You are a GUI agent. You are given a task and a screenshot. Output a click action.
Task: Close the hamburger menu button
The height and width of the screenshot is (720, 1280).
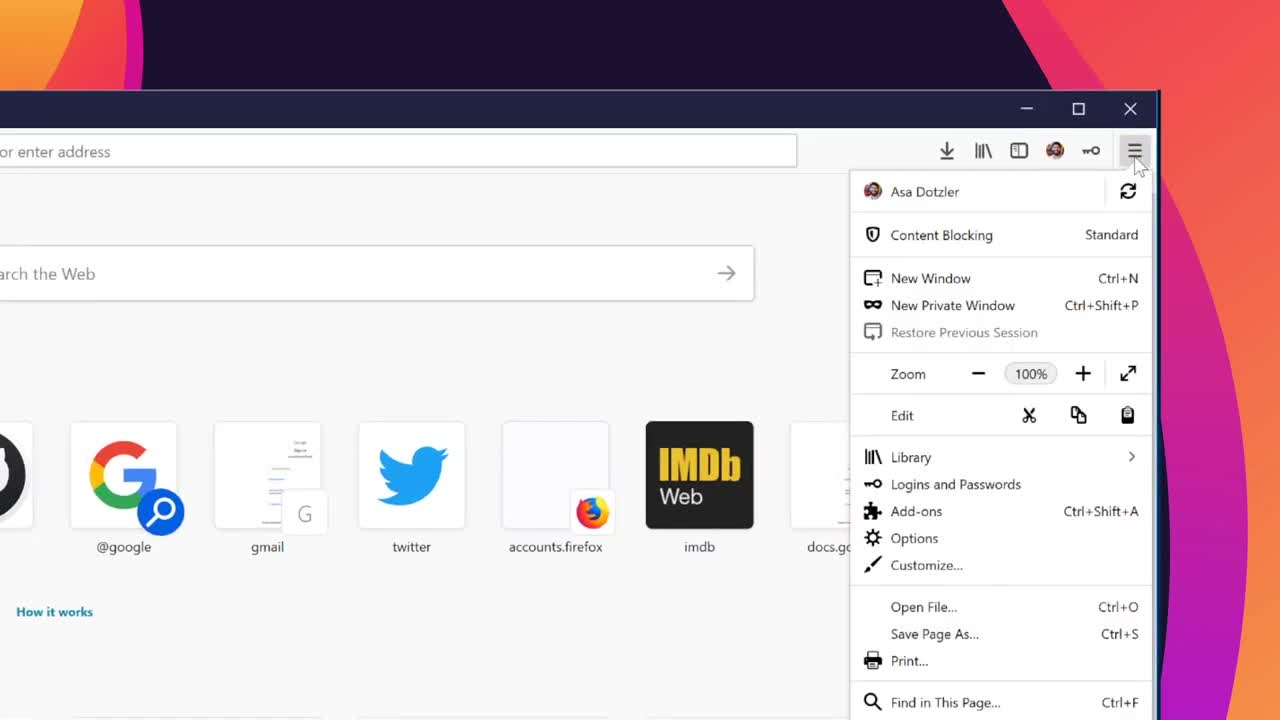point(1134,151)
